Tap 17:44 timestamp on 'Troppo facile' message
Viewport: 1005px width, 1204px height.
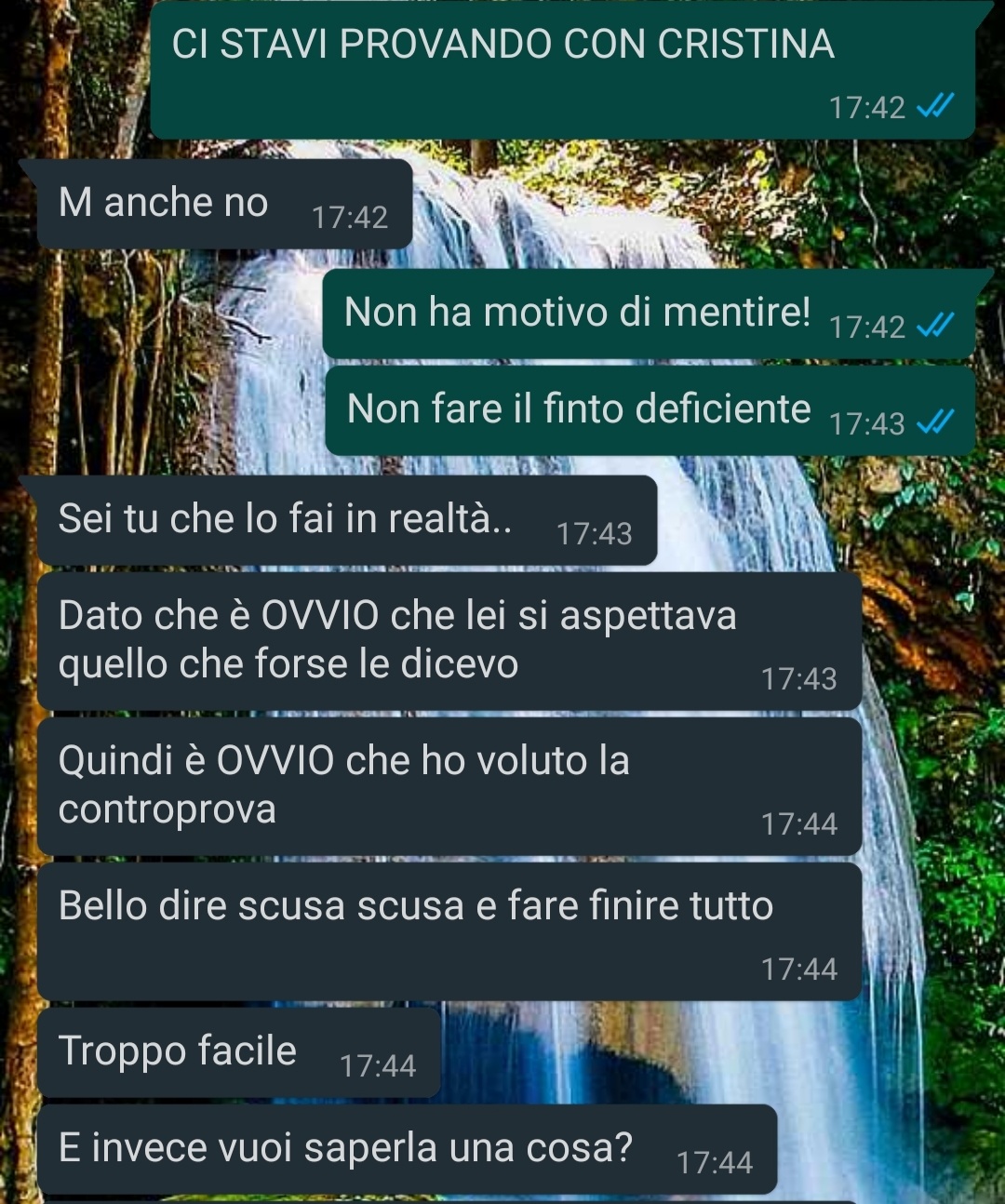378,1065
